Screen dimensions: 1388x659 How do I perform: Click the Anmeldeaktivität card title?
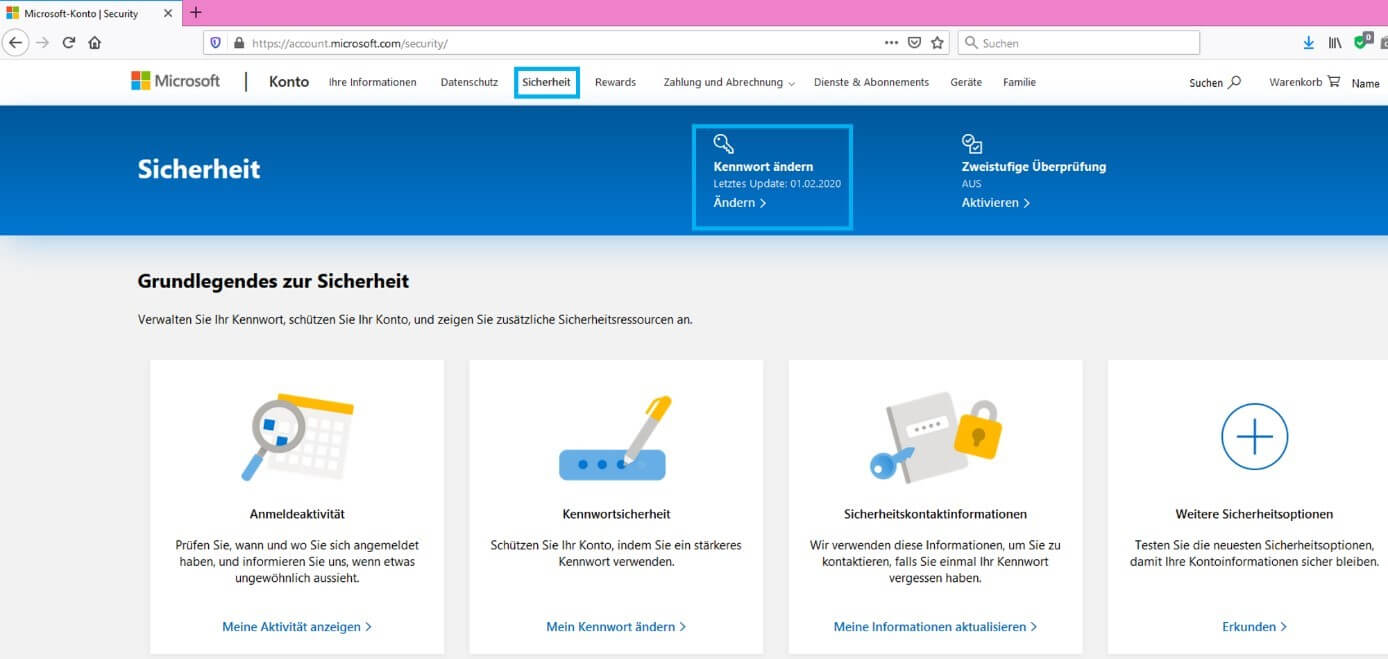(297, 514)
